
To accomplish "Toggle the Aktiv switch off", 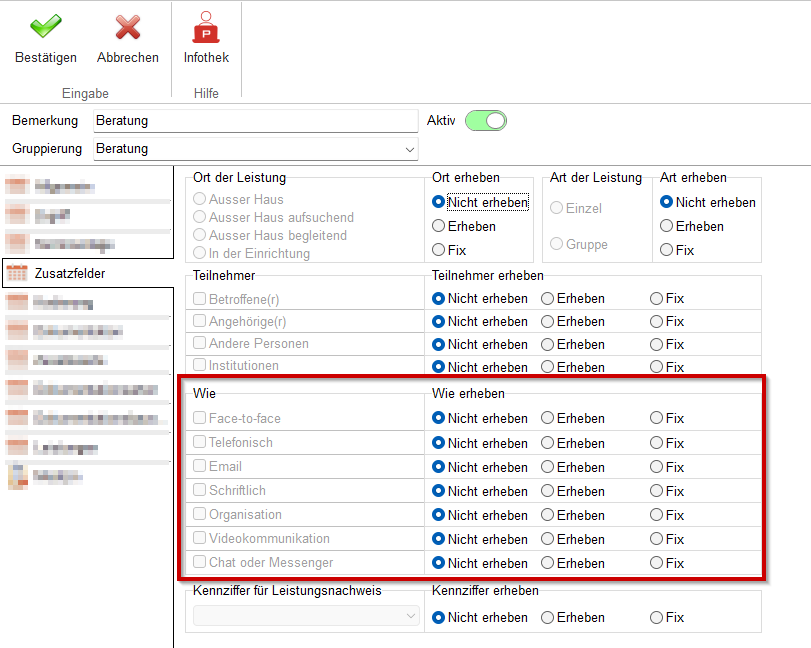I will (486, 120).
